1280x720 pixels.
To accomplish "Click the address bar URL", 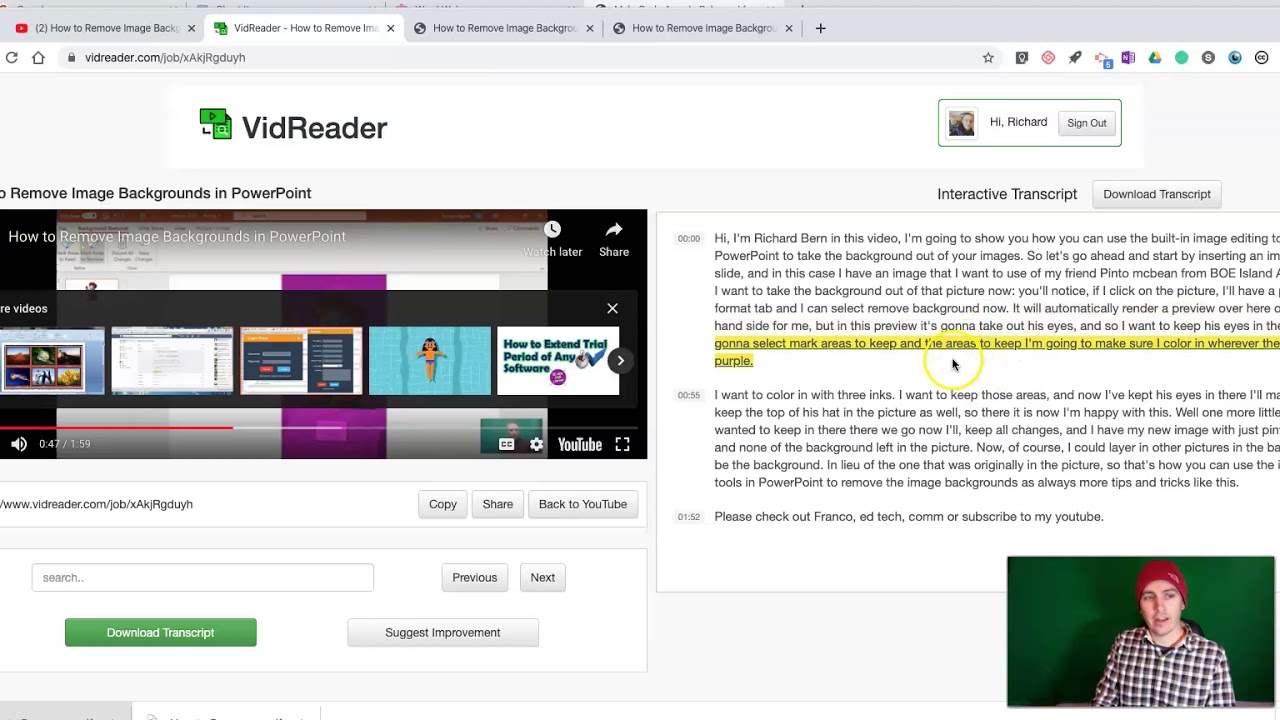I will (x=165, y=58).
